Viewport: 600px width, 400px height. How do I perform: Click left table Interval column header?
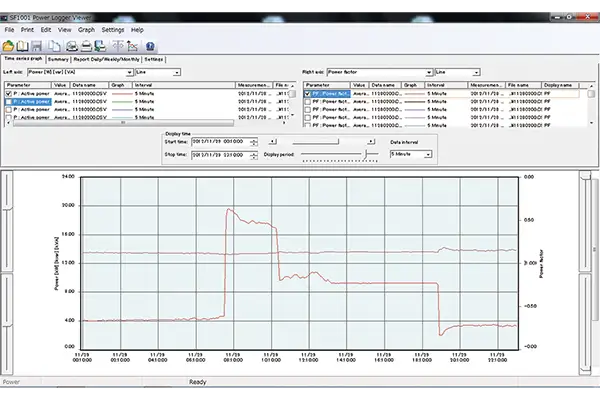point(184,85)
